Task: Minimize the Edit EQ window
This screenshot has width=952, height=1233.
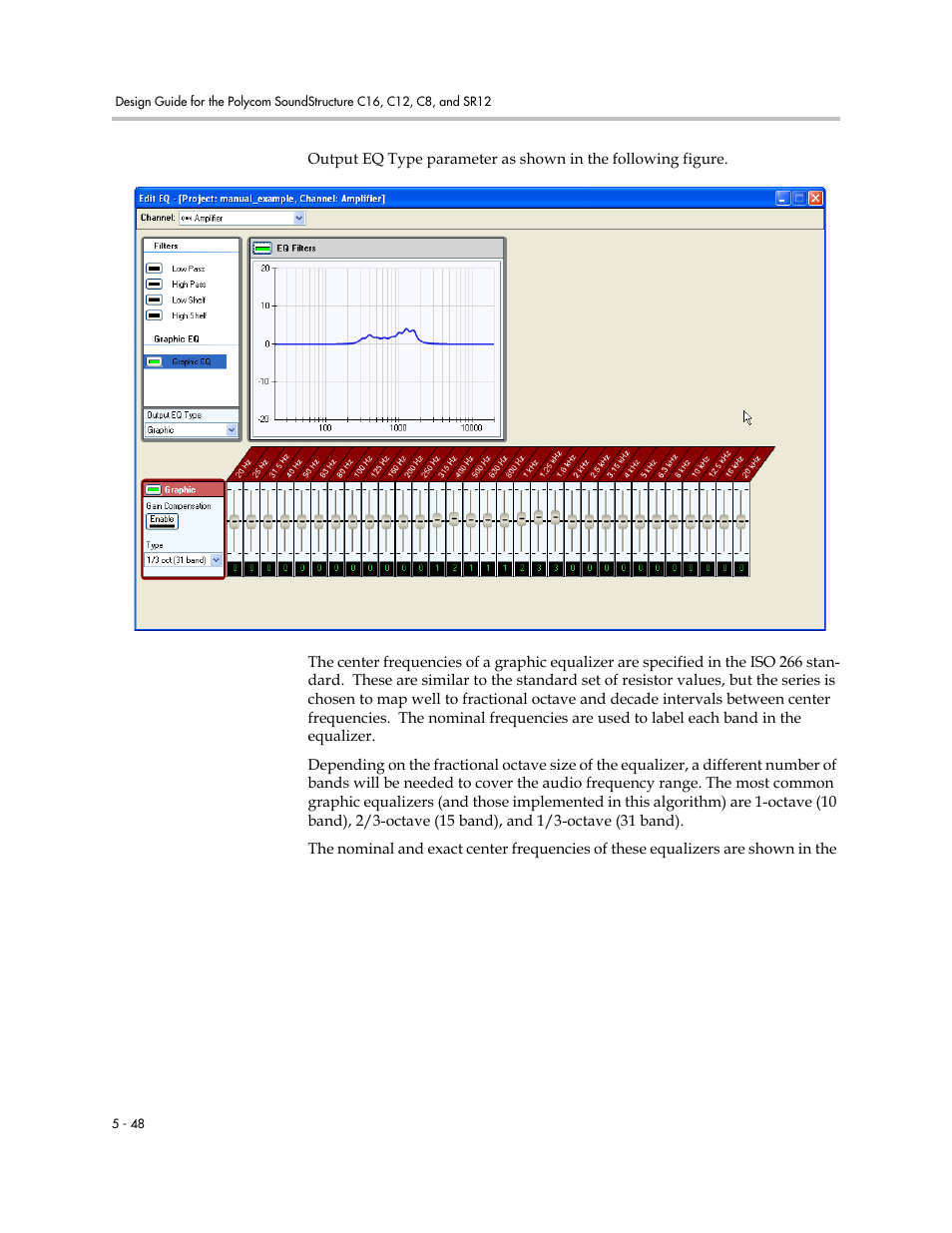Action: coord(783,198)
